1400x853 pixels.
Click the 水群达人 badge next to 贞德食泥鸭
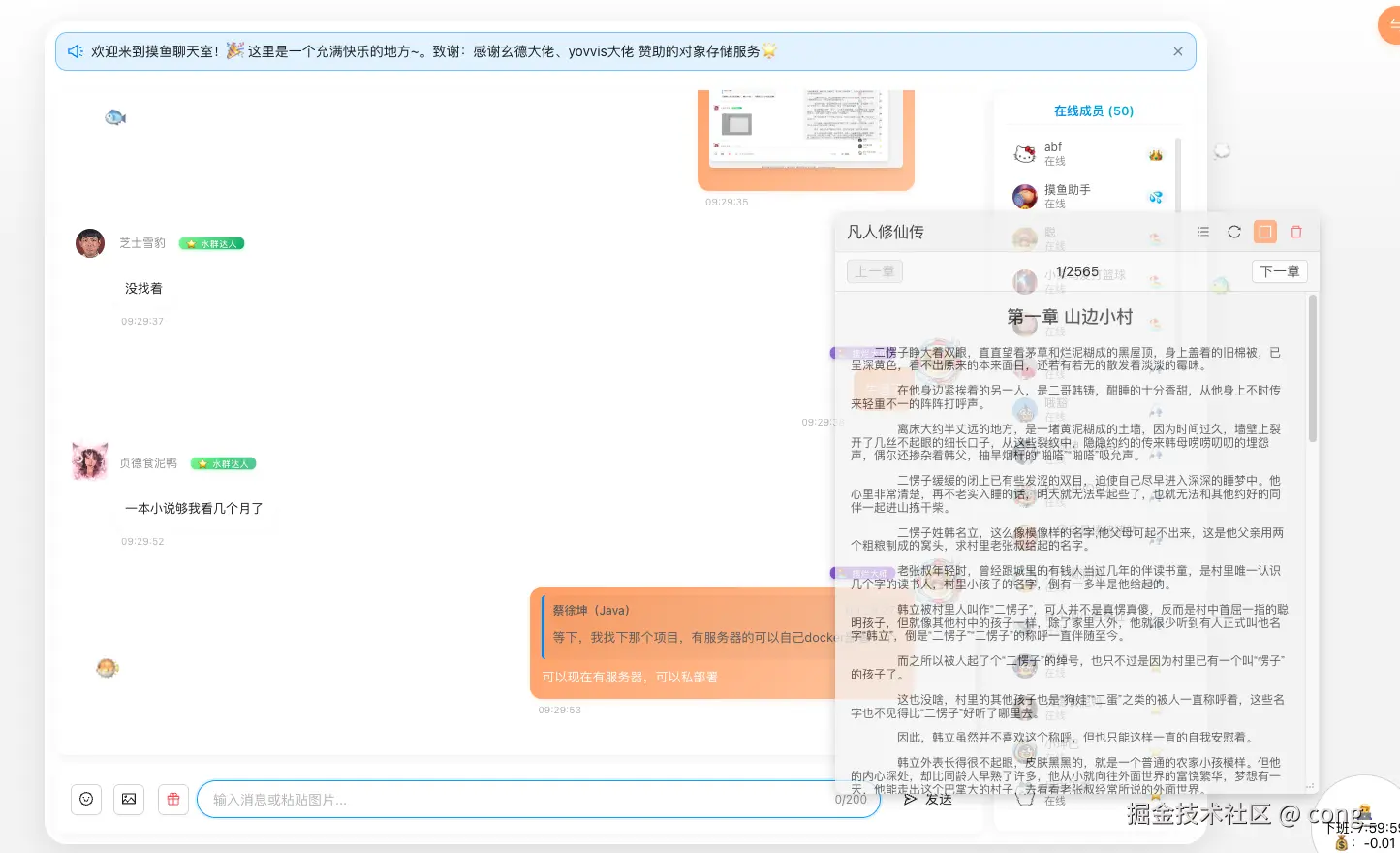(x=223, y=463)
